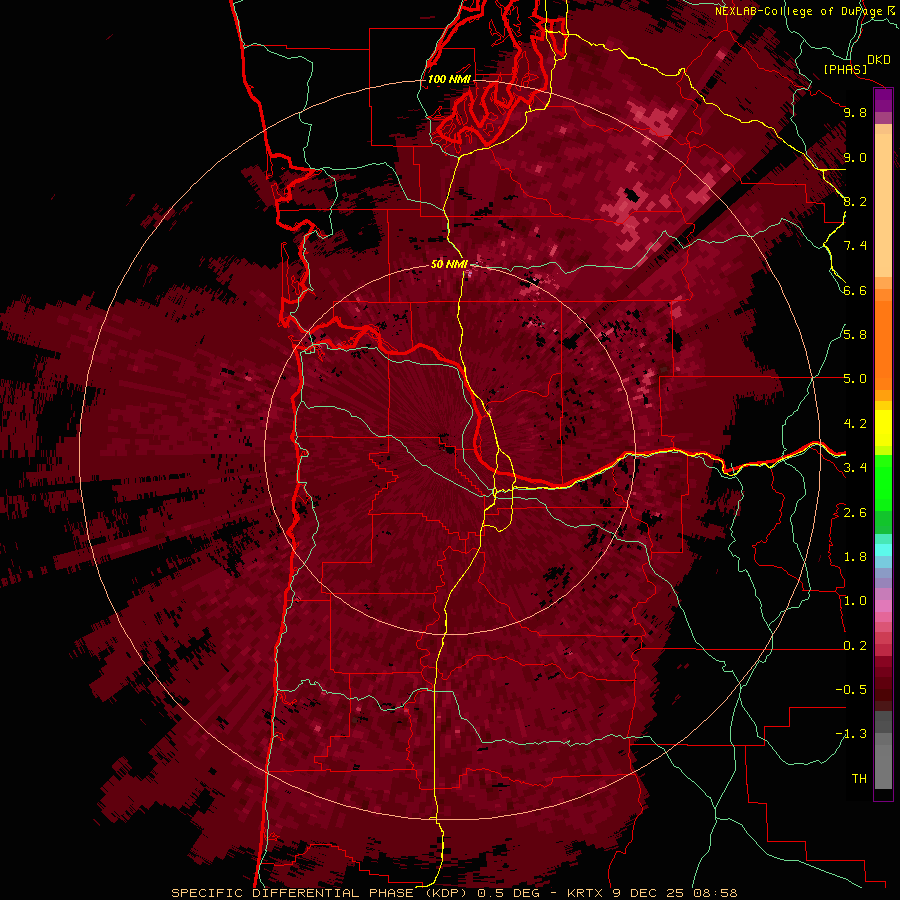Click the "TH" threshold label on the scale
The height and width of the screenshot is (900, 900).
[x=859, y=779]
